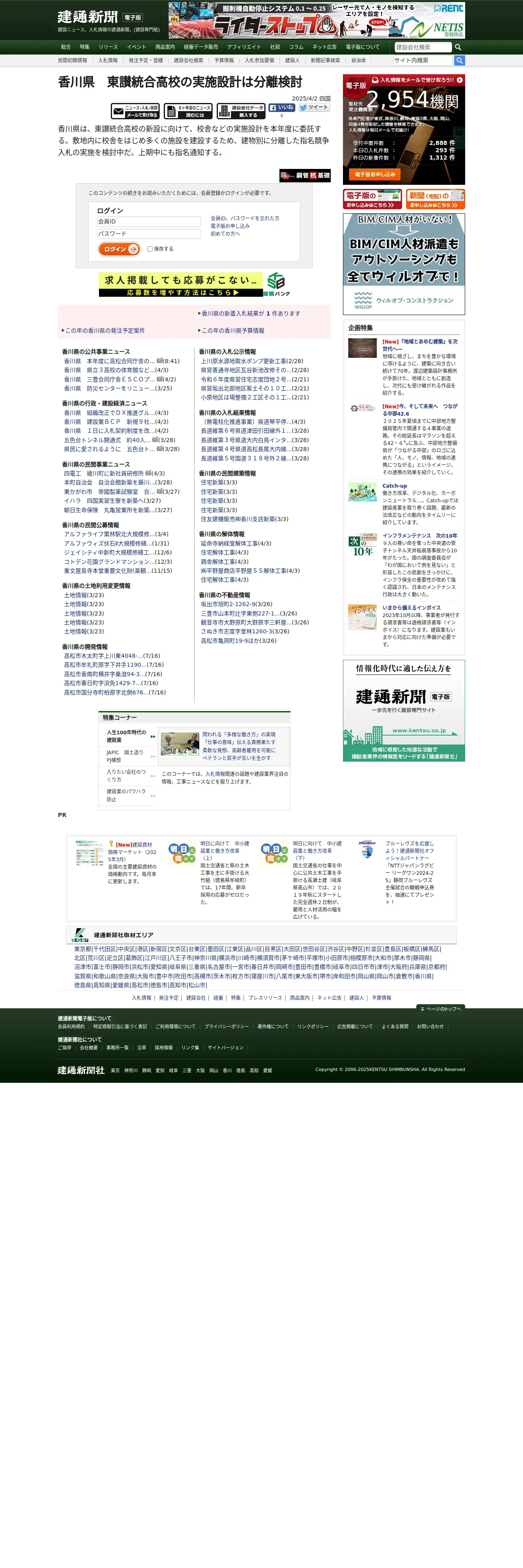
Task: Select the 新聞記事検索 sub-navigation tab
Action: click(x=325, y=60)
